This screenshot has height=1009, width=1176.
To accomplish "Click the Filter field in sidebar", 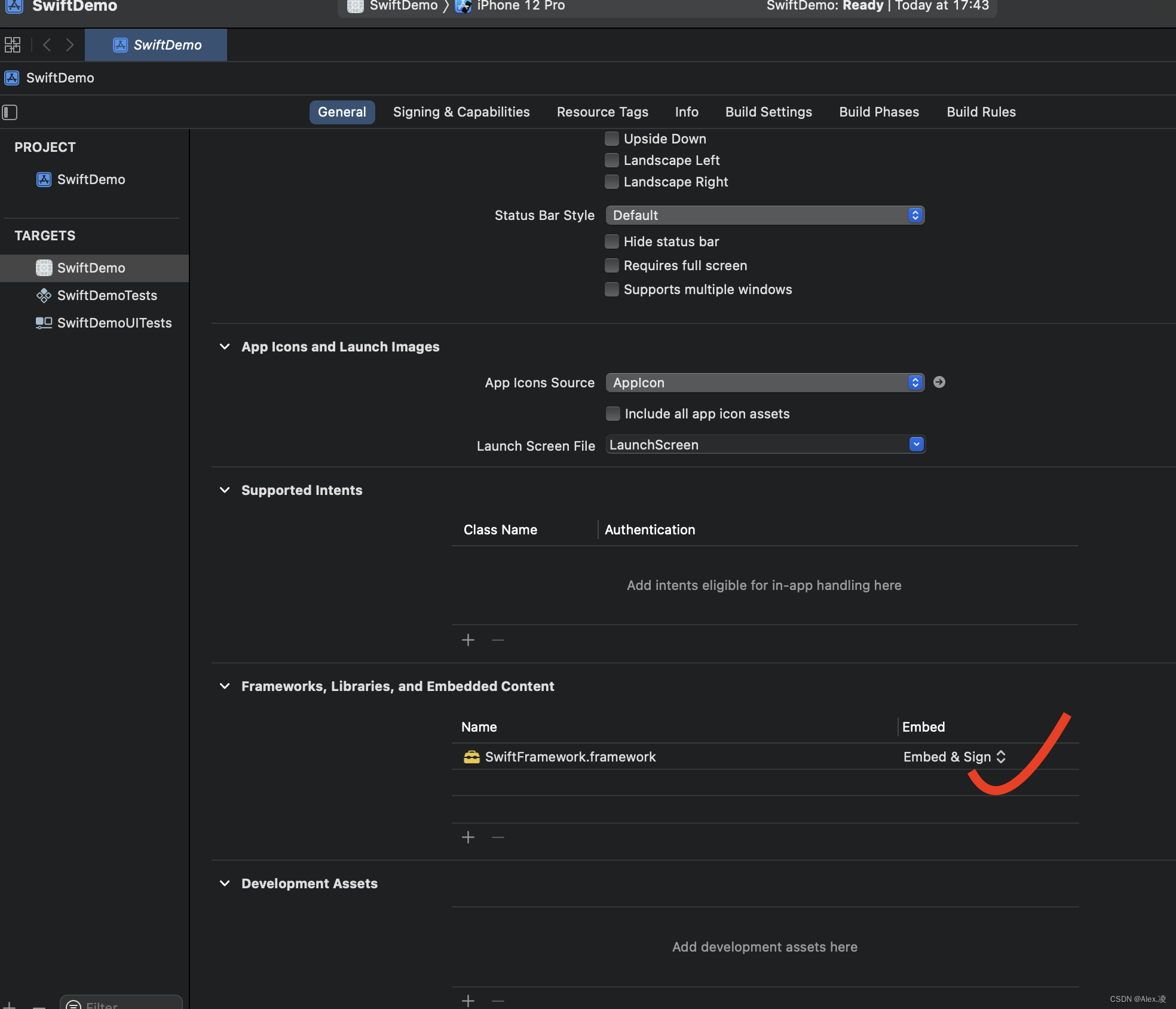I will [x=121, y=1003].
